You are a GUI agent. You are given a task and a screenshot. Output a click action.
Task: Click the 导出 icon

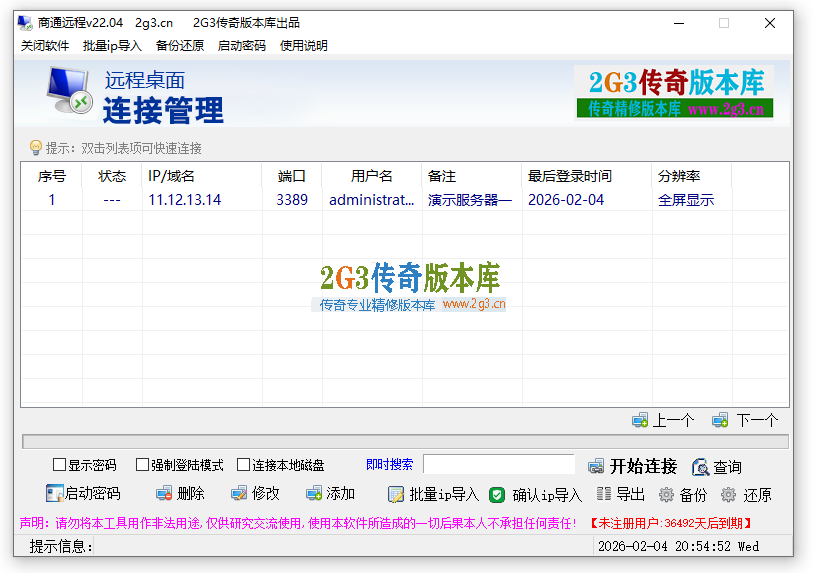(604, 494)
